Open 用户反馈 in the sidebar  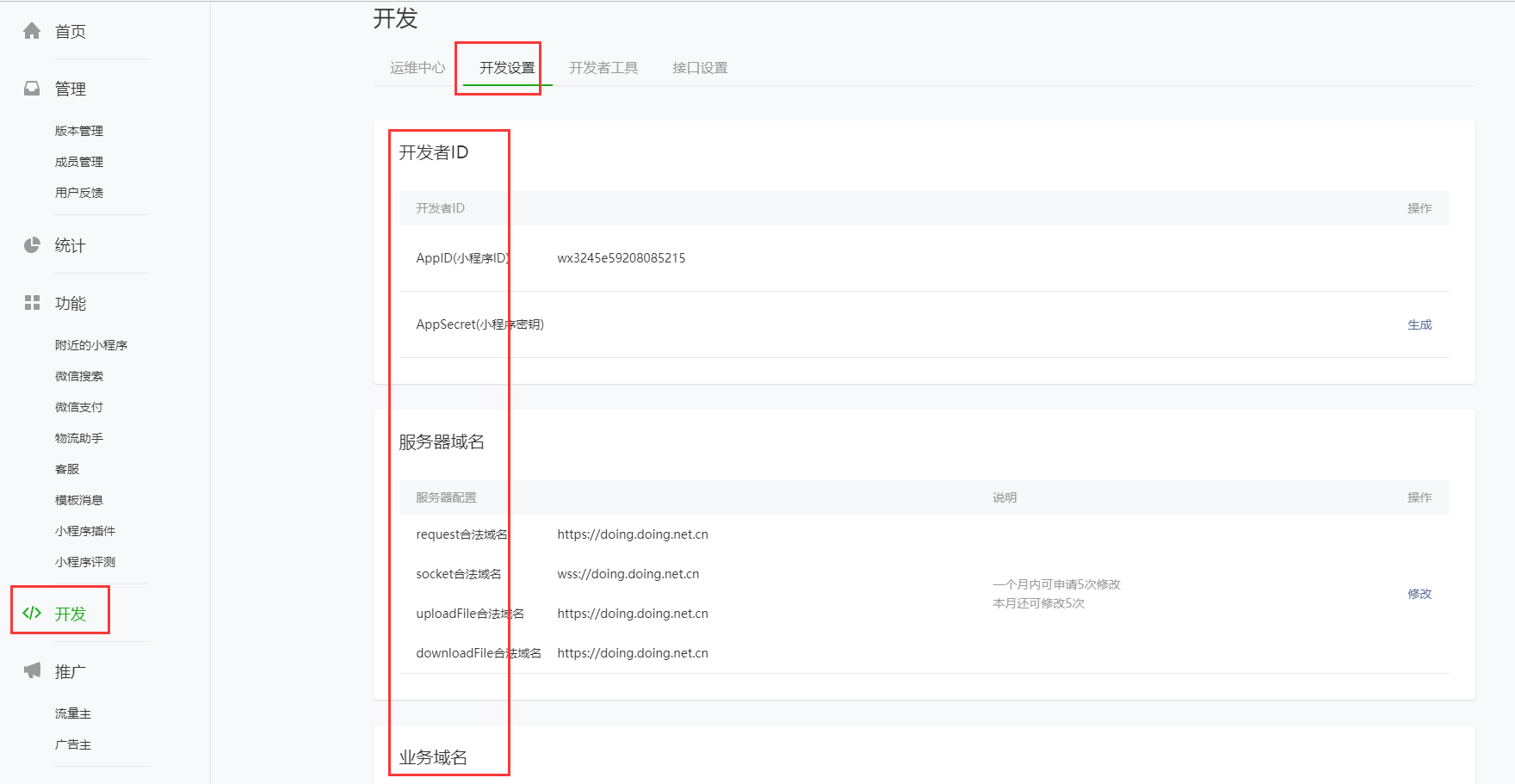click(79, 193)
